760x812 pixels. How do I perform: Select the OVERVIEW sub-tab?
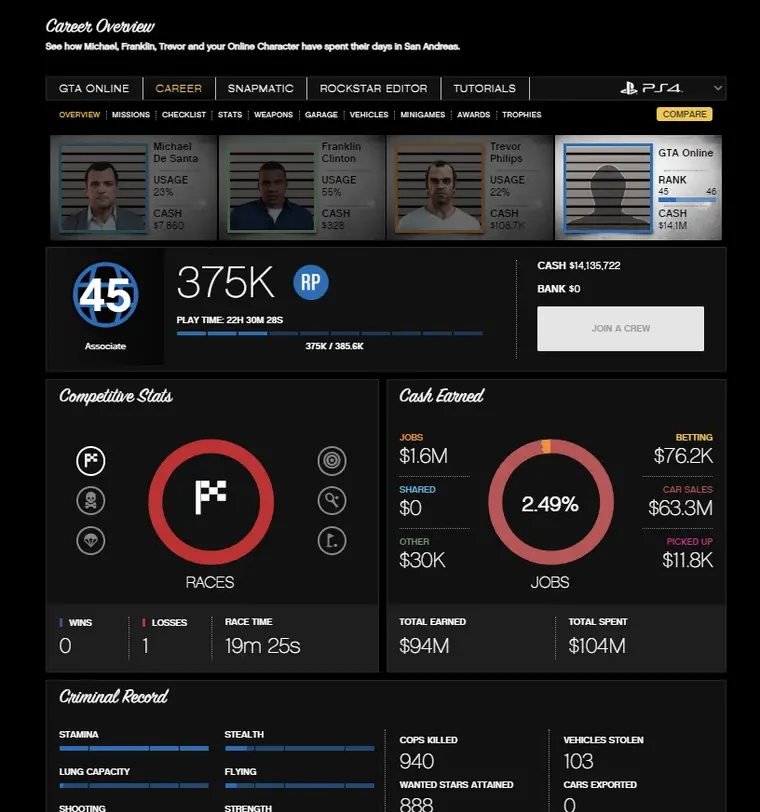pyautogui.click(x=79, y=114)
